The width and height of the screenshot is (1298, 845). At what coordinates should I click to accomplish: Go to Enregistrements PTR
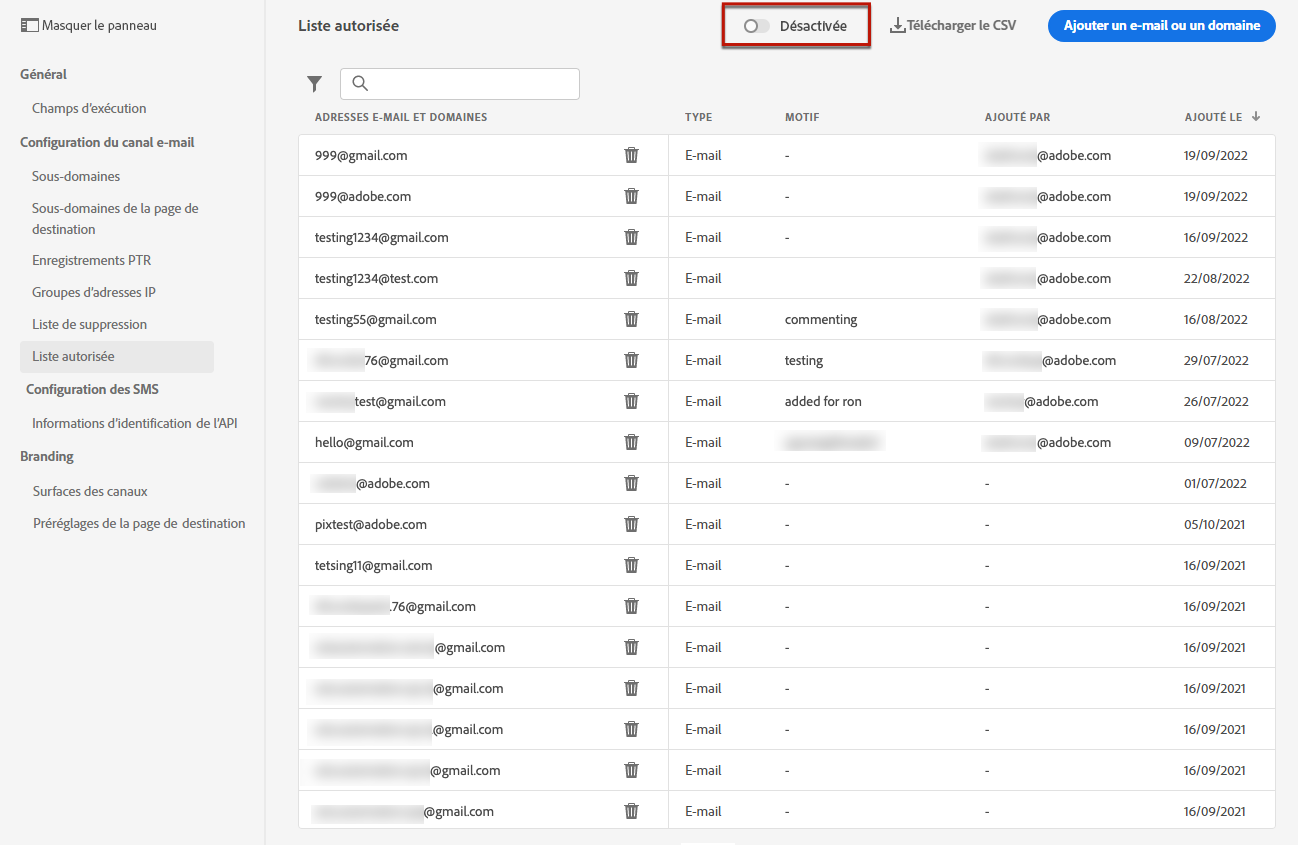(x=92, y=260)
